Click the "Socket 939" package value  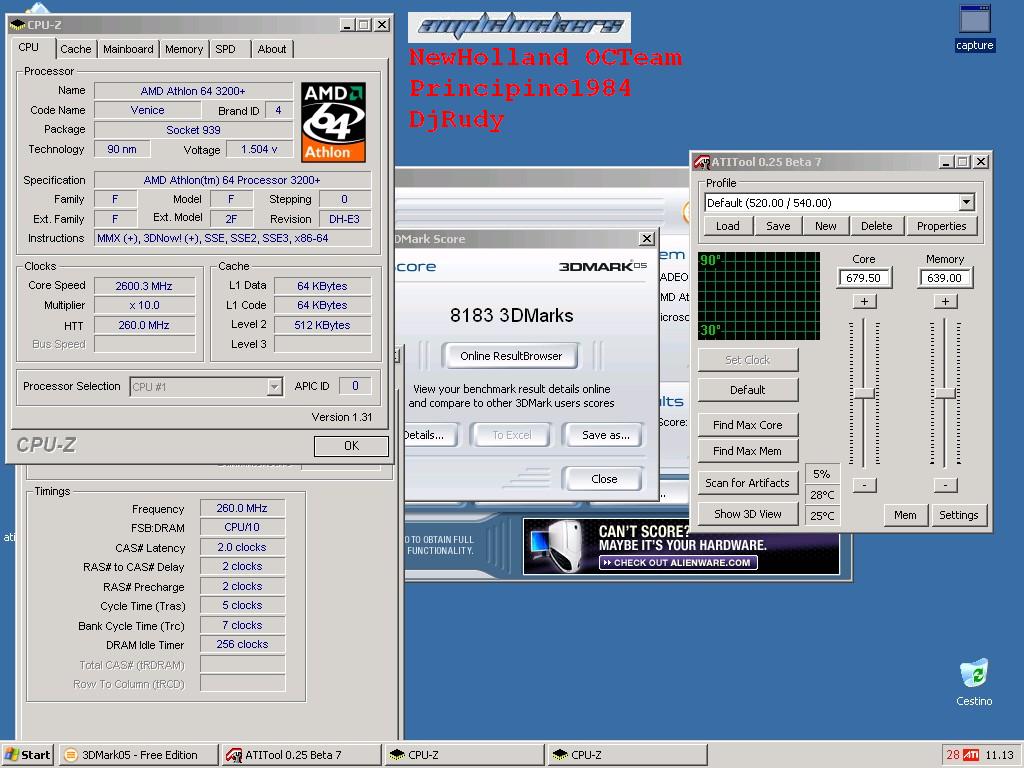pyautogui.click(x=193, y=130)
